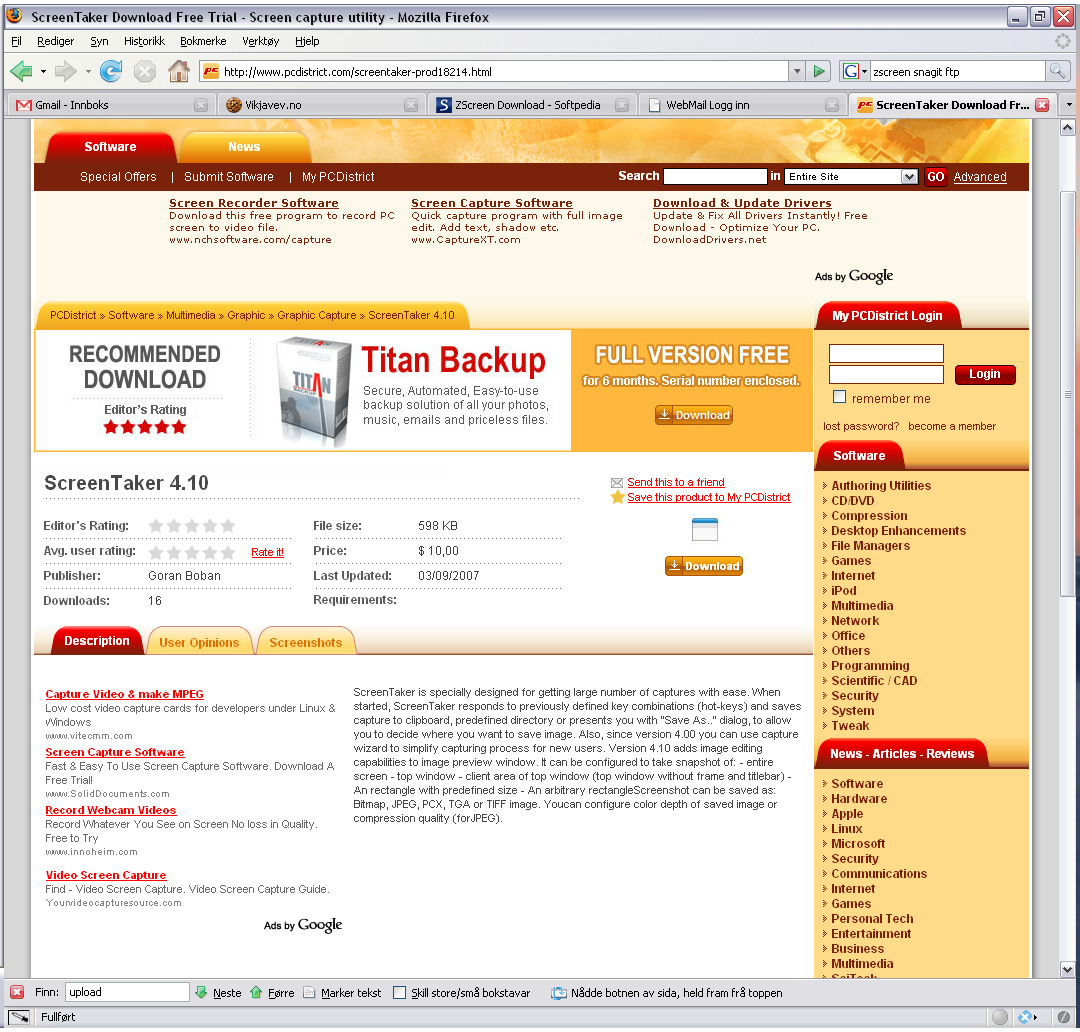Click the search magnifier icon in Google box

(x=1056, y=71)
